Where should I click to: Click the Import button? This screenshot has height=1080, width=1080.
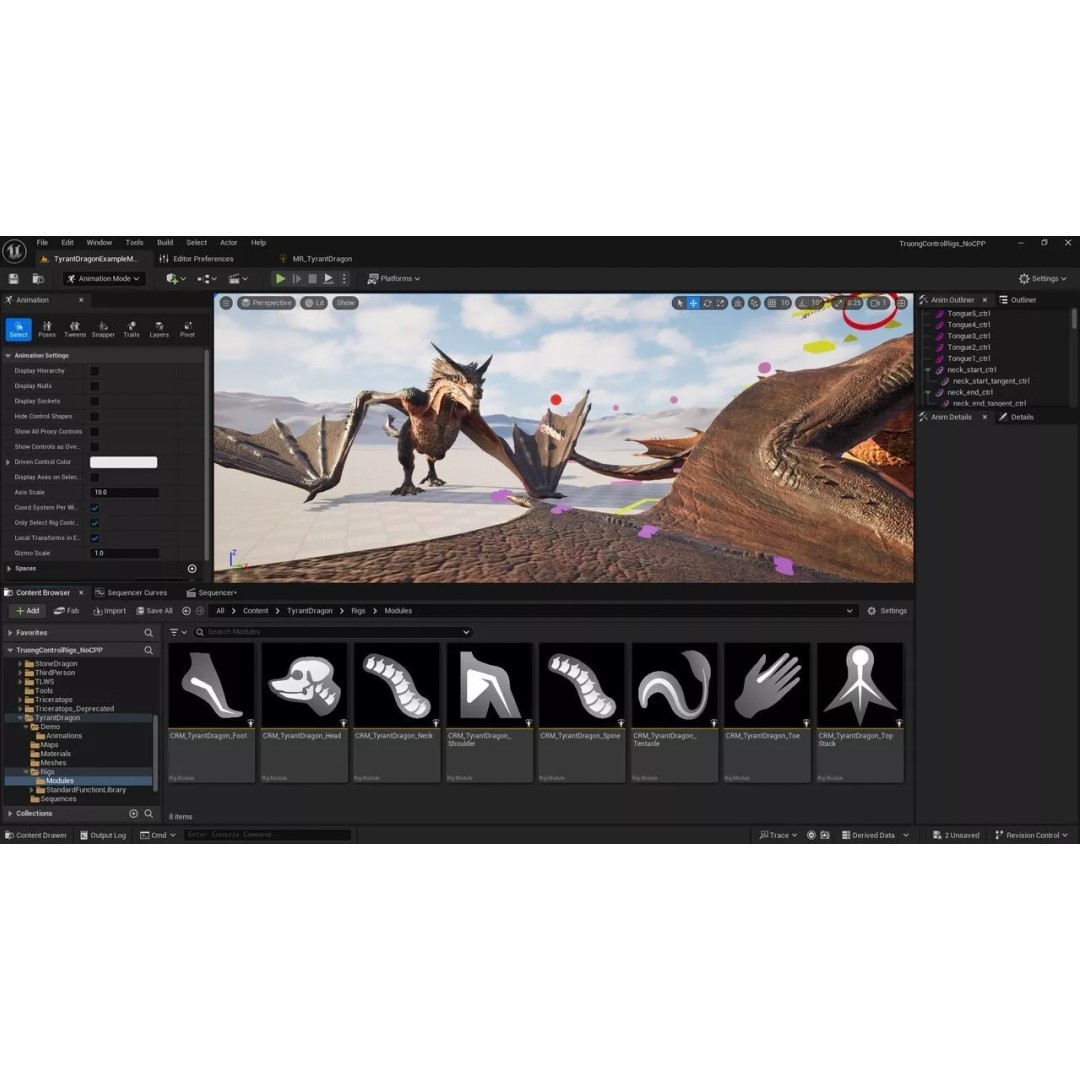point(110,611)
